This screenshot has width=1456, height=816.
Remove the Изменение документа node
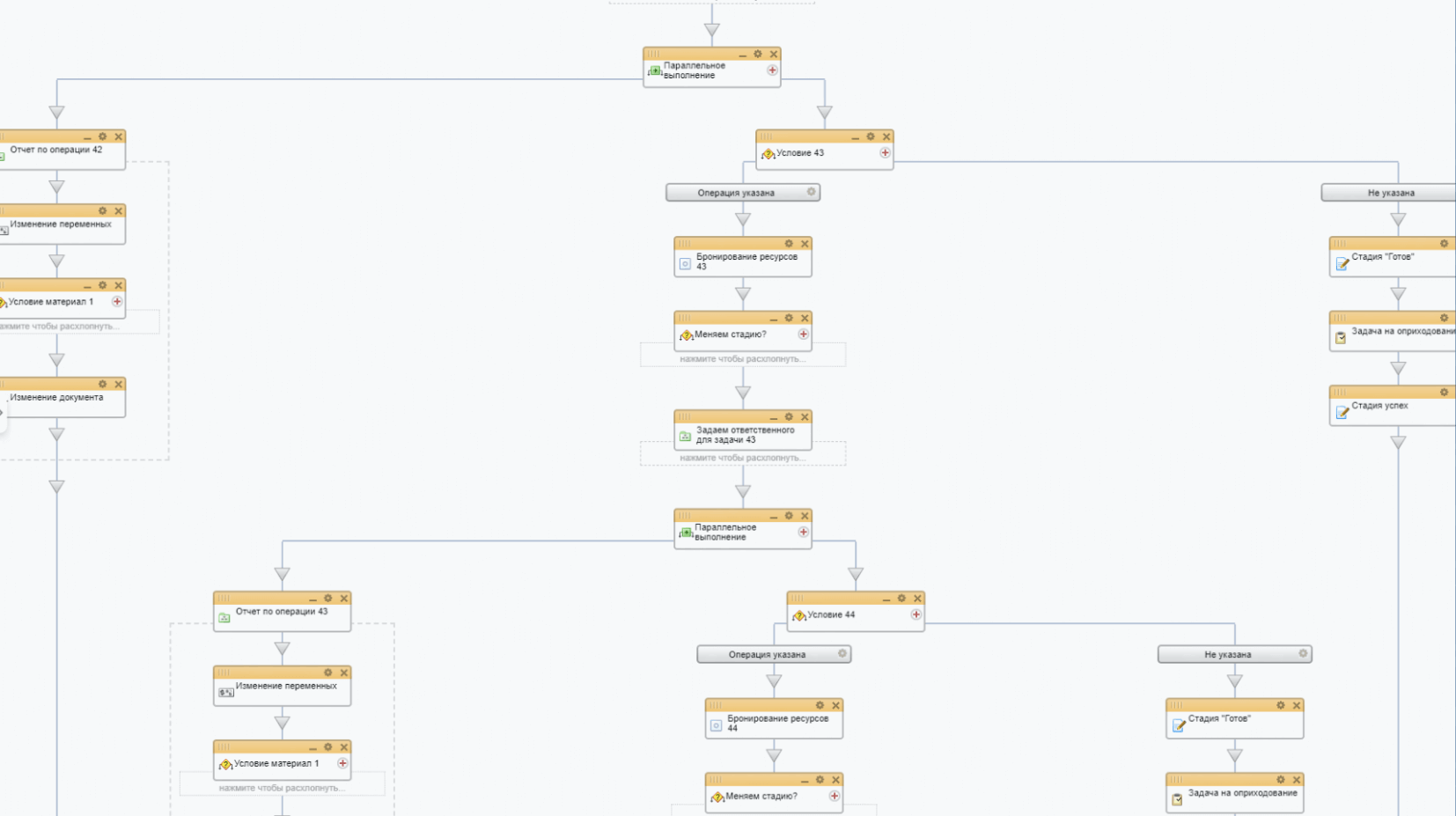click(119, 384)
